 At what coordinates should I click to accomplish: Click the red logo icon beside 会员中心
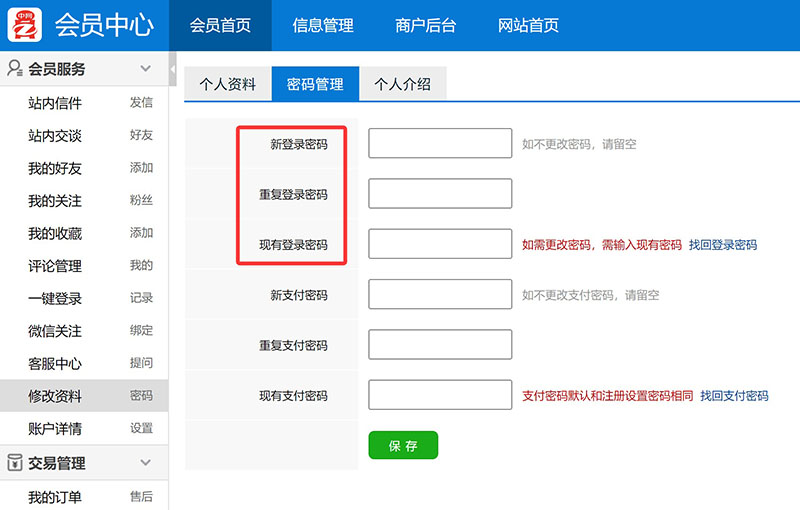(x=25, y=25)
